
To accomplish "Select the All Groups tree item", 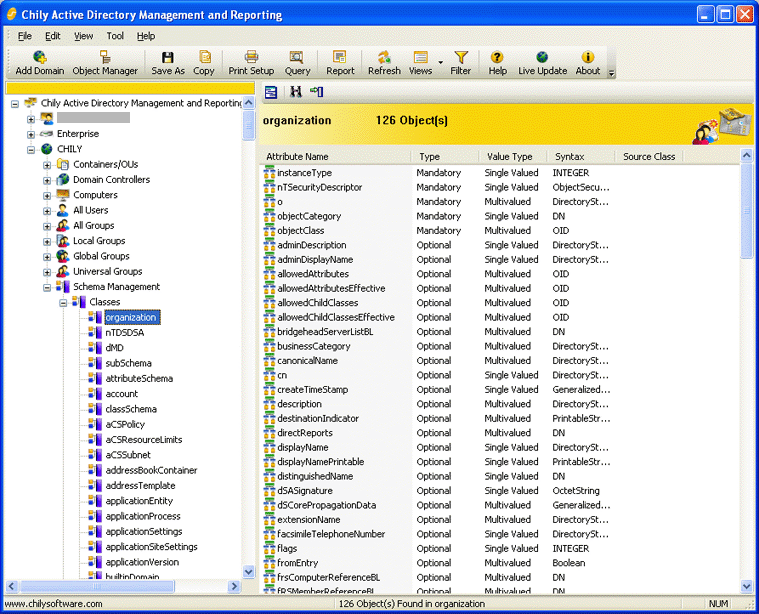I will tap(93, 225).
